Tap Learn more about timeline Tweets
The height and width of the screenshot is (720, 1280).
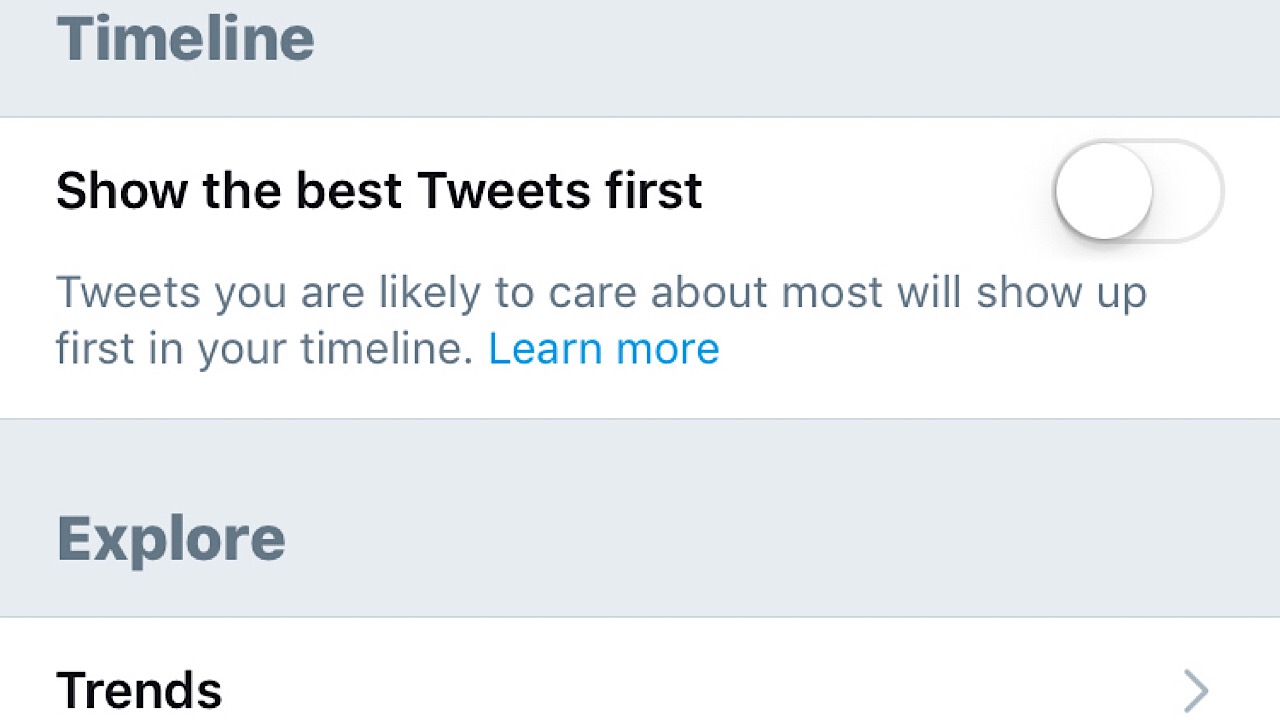603,348
